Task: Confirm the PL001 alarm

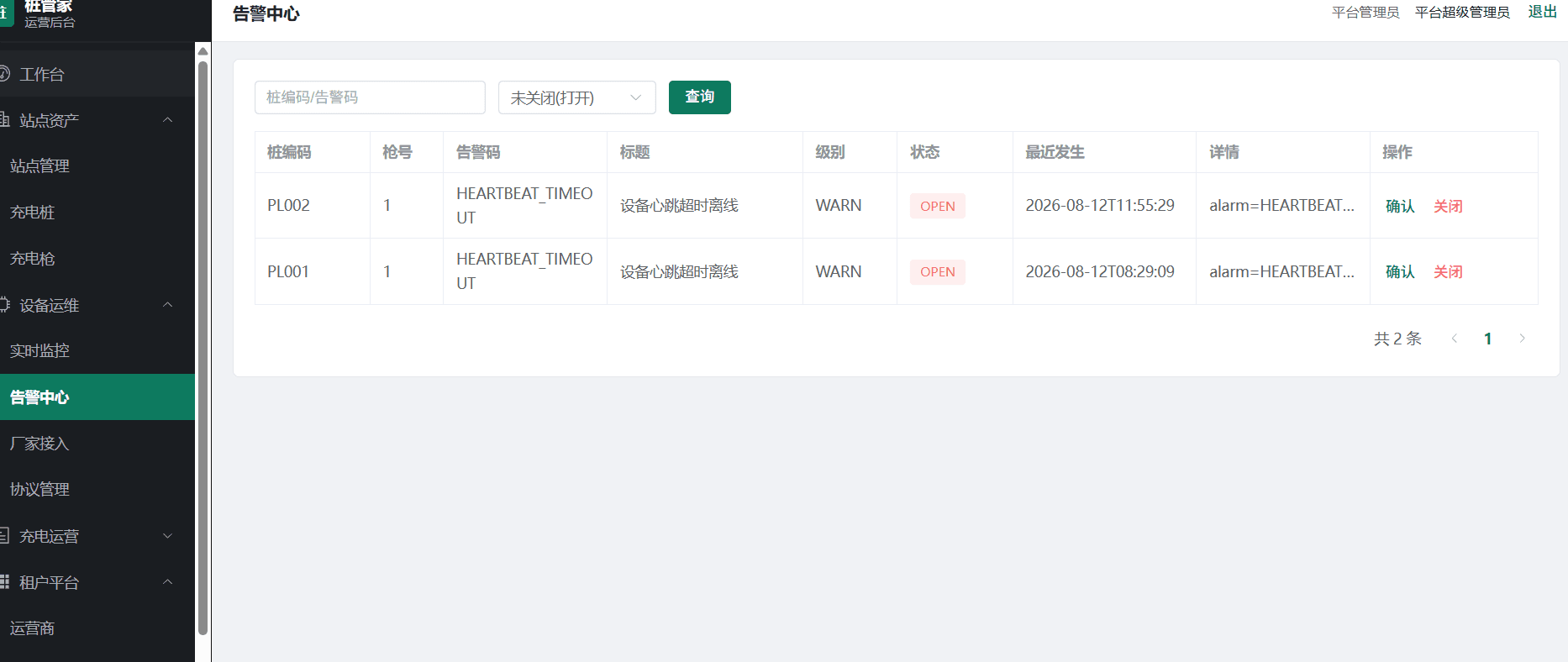Action: click(1400, 271)
